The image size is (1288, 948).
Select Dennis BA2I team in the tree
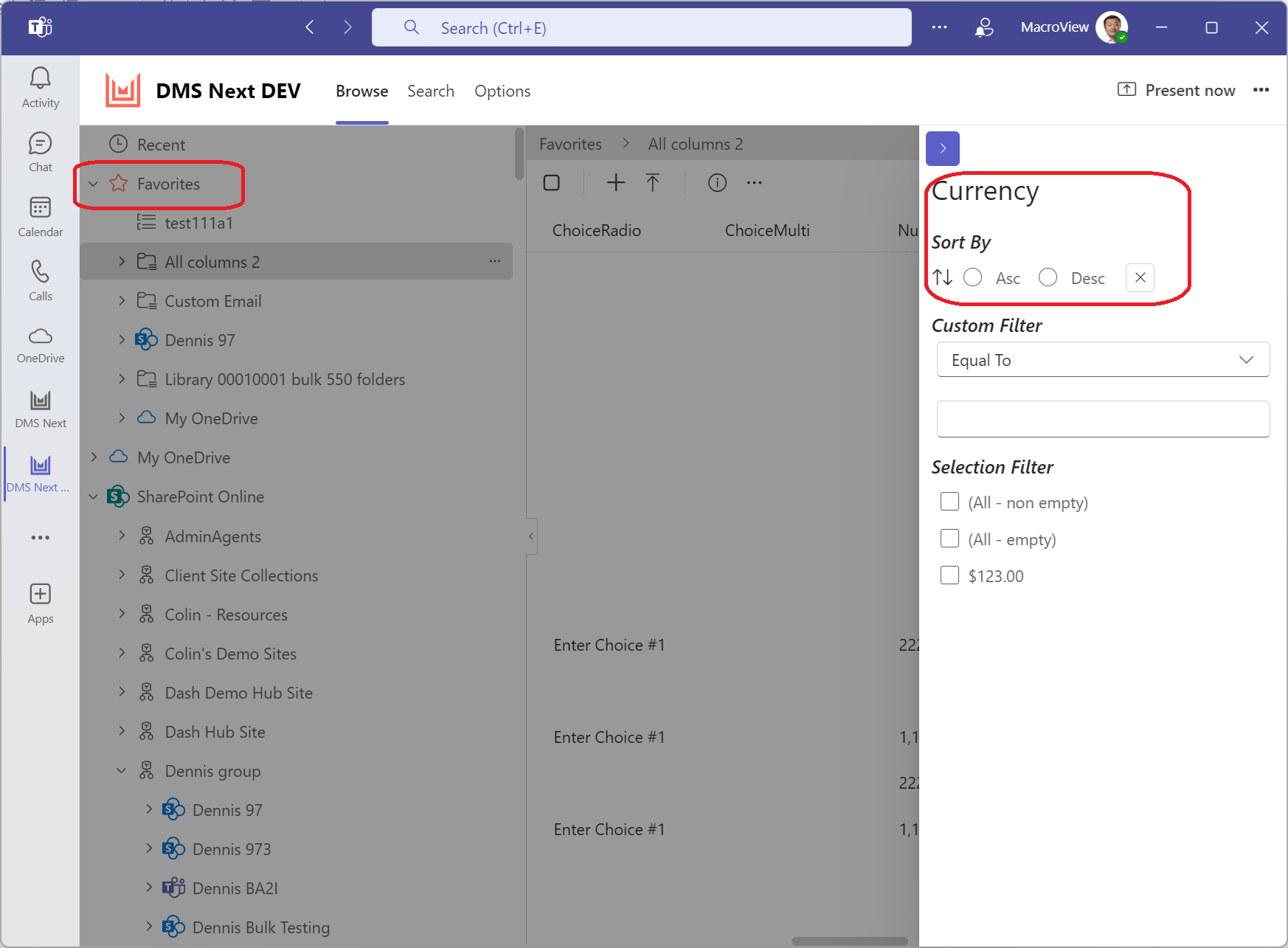coord(235,888)
